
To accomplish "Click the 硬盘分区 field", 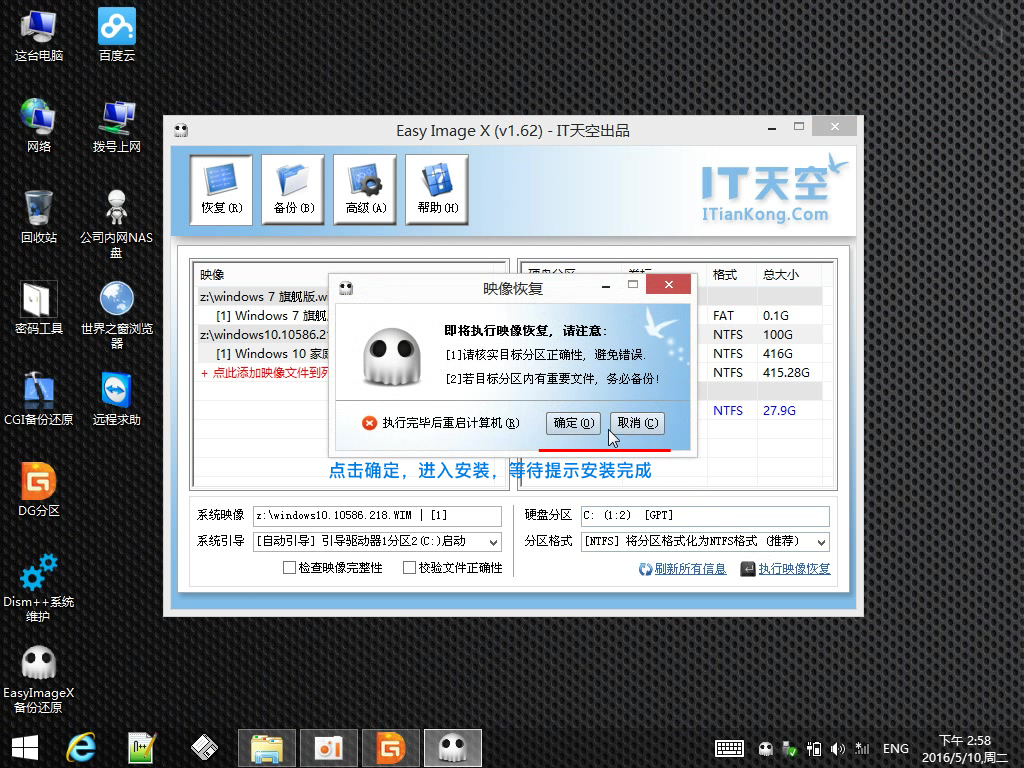I will (x=705, y=515).
